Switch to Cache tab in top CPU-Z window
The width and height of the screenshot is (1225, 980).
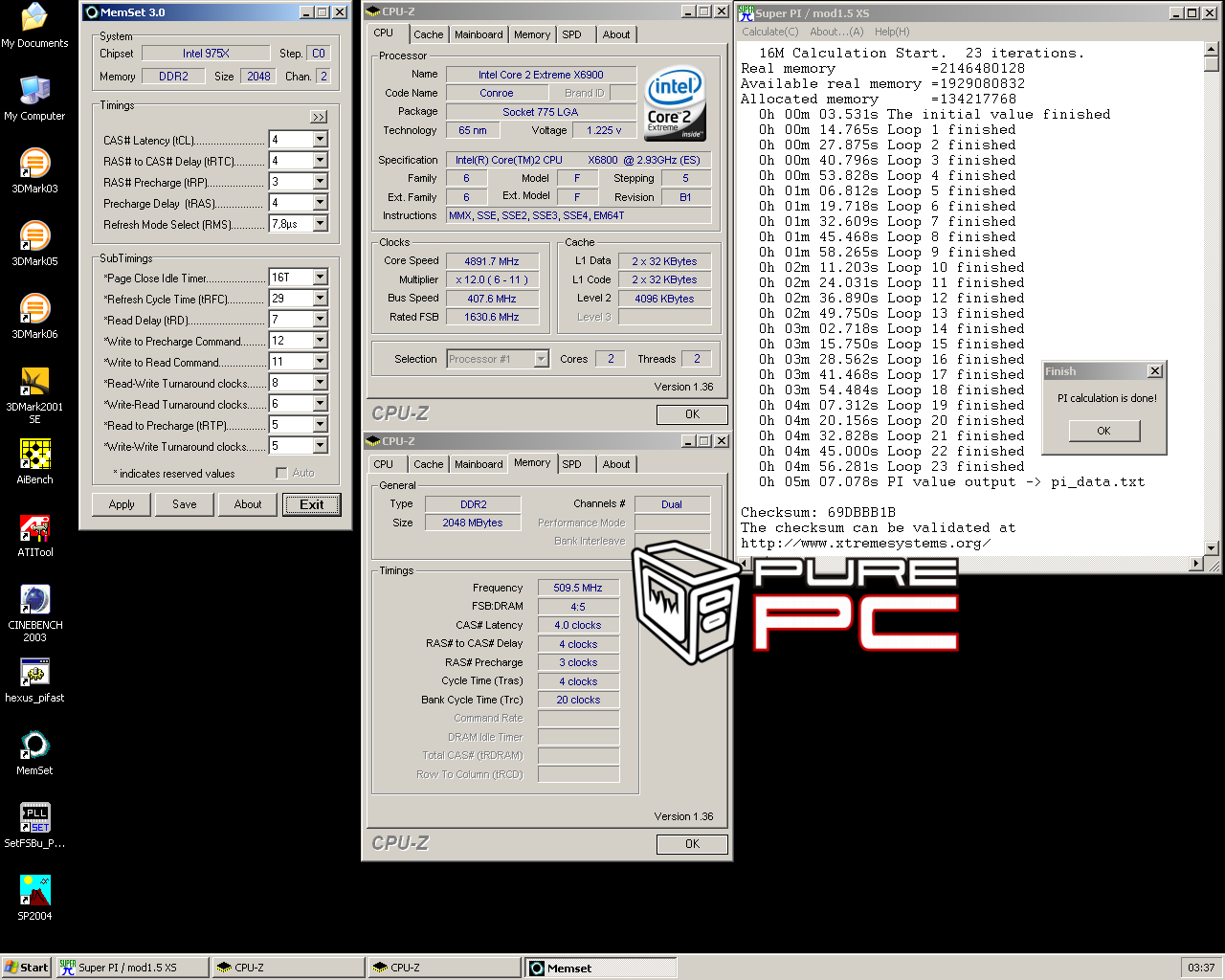tap(429, 34)
